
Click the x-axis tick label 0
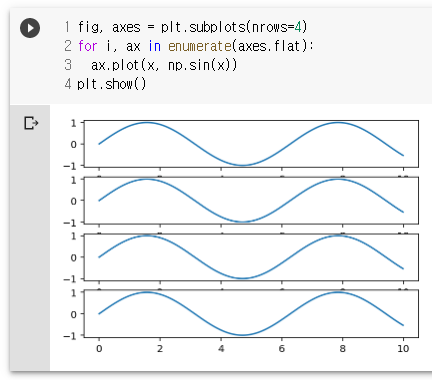point(99,349)
